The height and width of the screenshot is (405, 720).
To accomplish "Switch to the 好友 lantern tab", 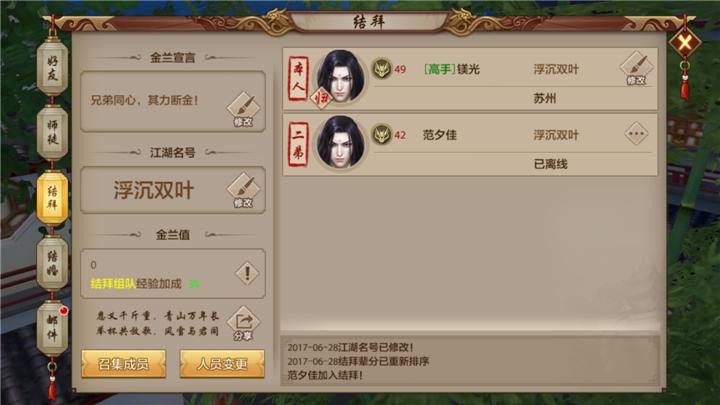I will coord(52,67).
